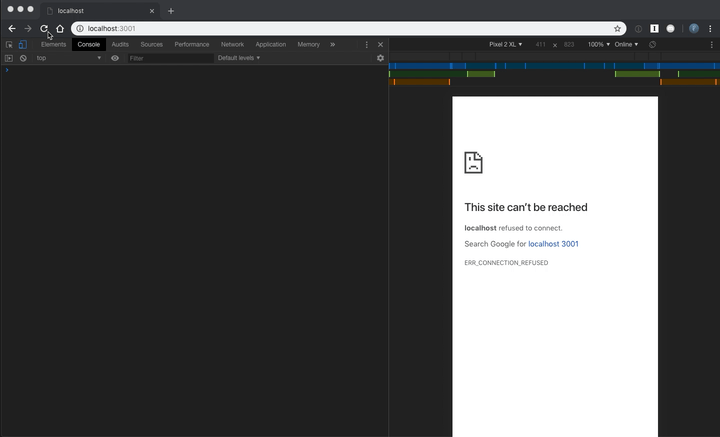Show the console sidebar
Image resolution: width=720 pixels, height=437 pixels.
click(9, 58)
